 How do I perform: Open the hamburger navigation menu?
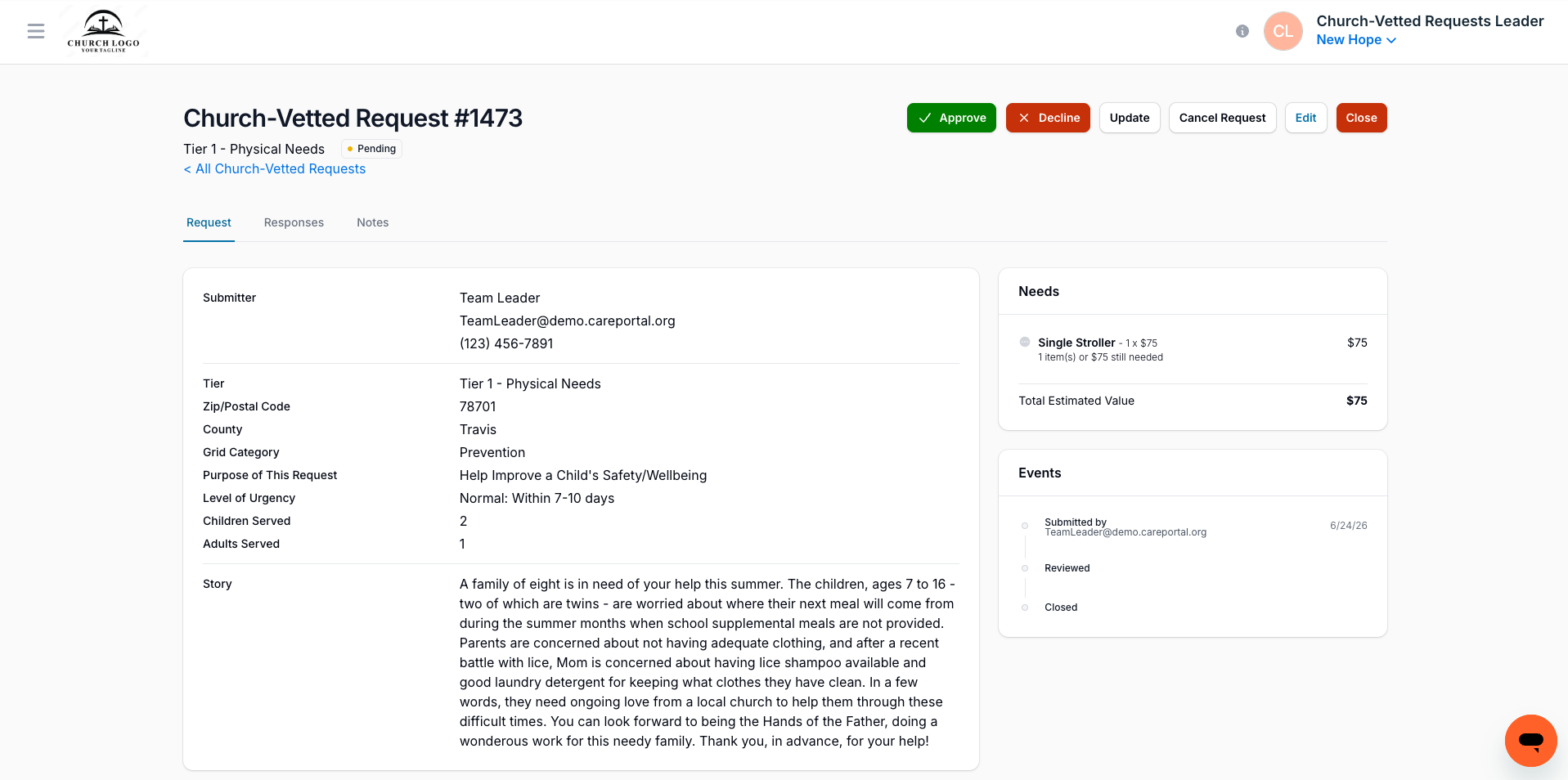(36, 31)
